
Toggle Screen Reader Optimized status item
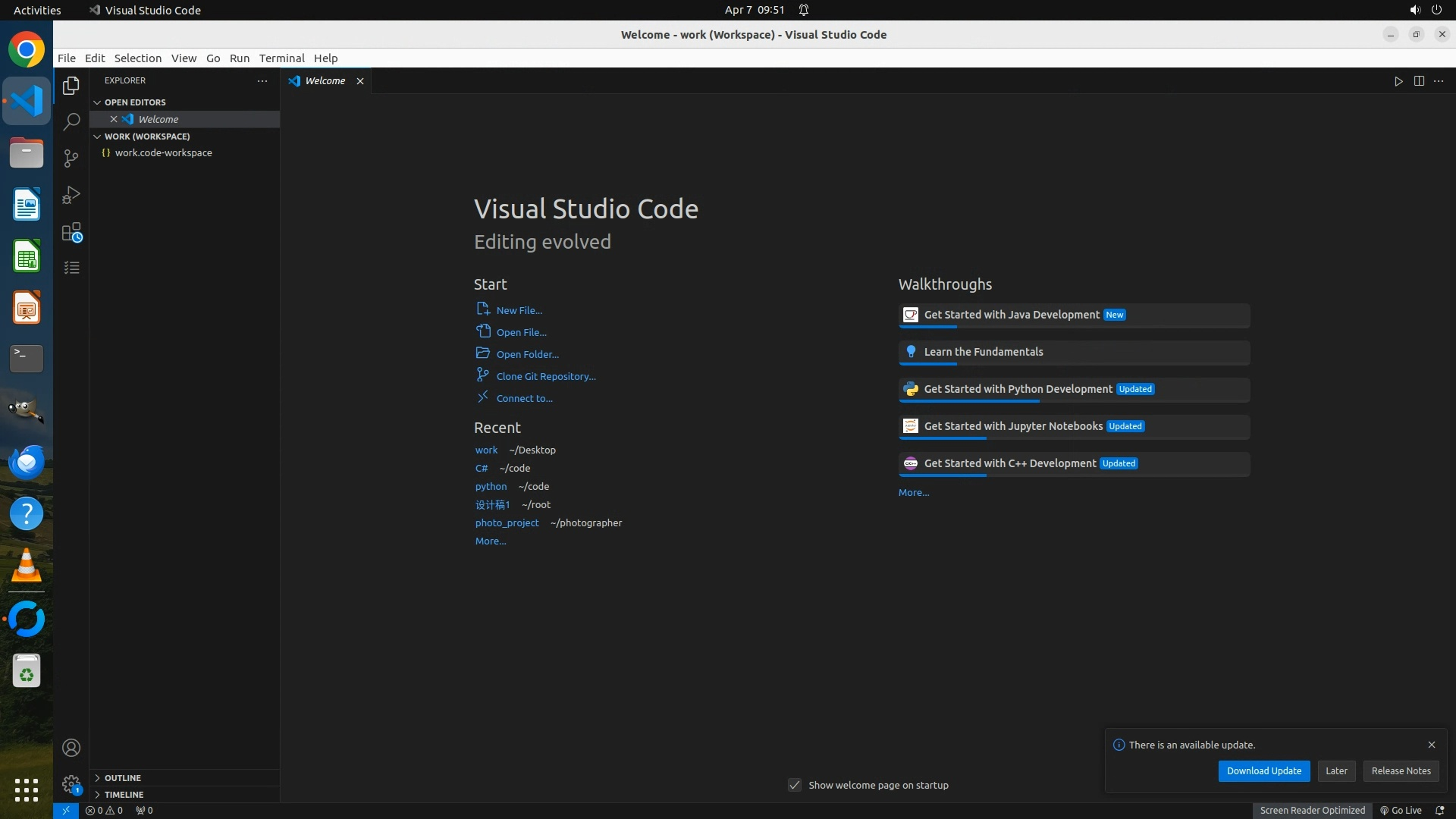(1312, 810)
